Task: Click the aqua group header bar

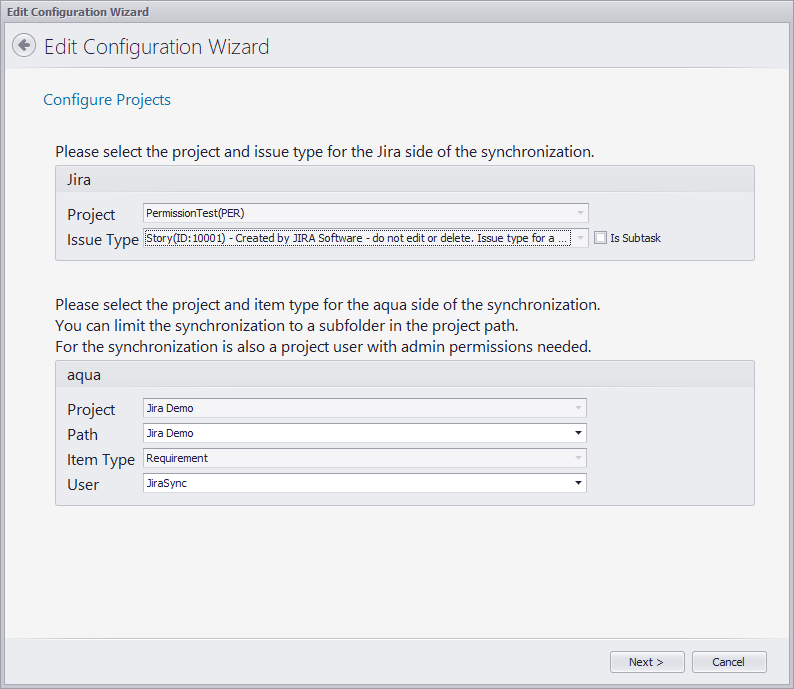Action: tap(404, 375)
